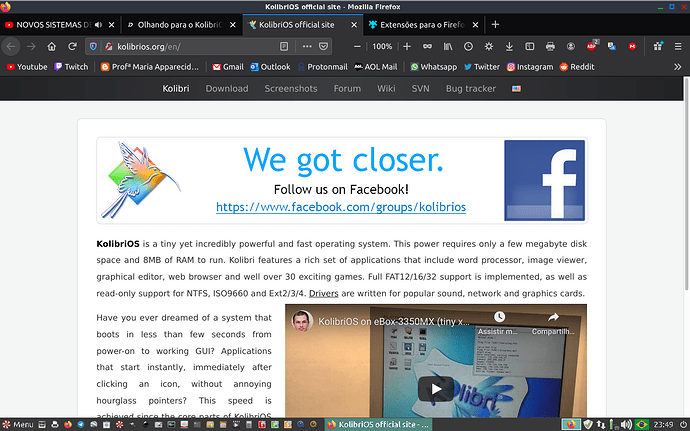Screen dimensions: 690x431
Task: Open the Library icon in toolbar
Action: [x=449, y=46]
